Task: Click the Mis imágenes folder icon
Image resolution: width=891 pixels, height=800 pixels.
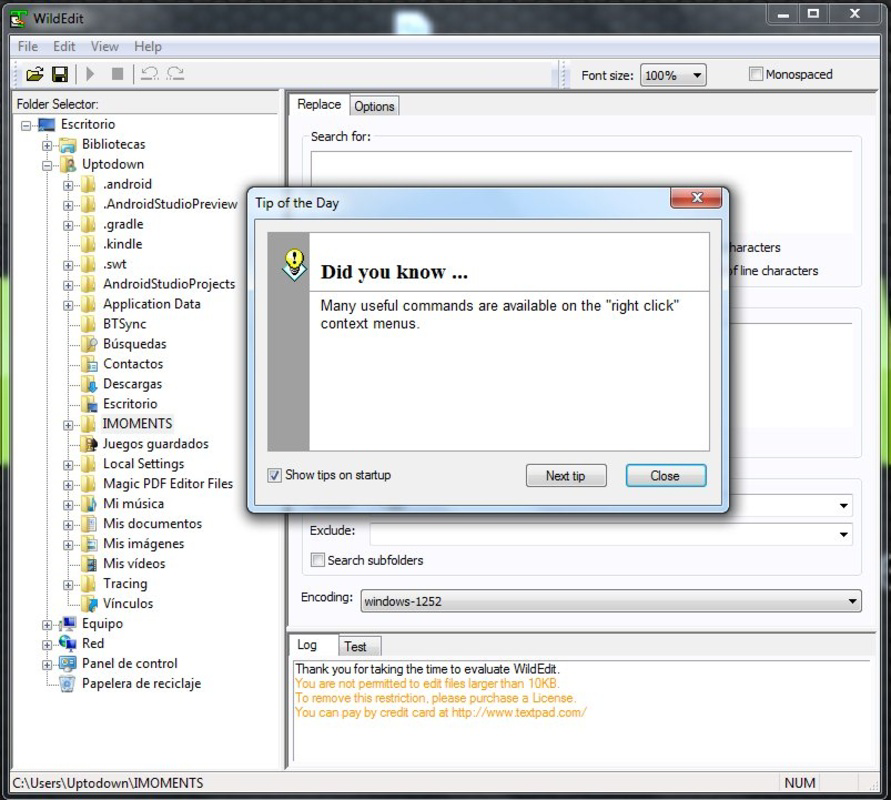Action: (x=89, y=544)
